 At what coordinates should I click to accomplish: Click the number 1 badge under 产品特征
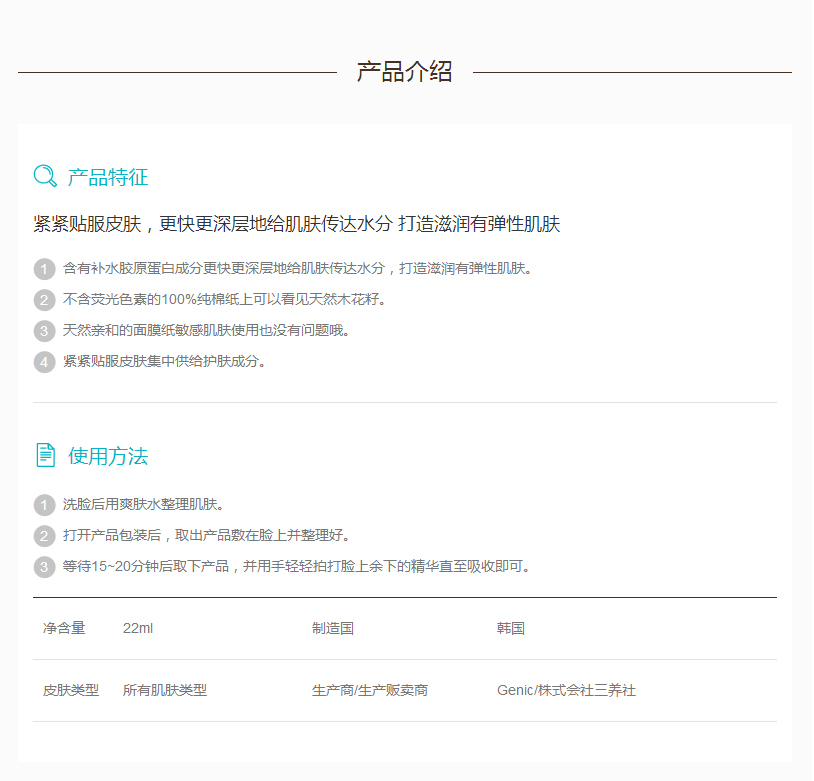(44, 269)
